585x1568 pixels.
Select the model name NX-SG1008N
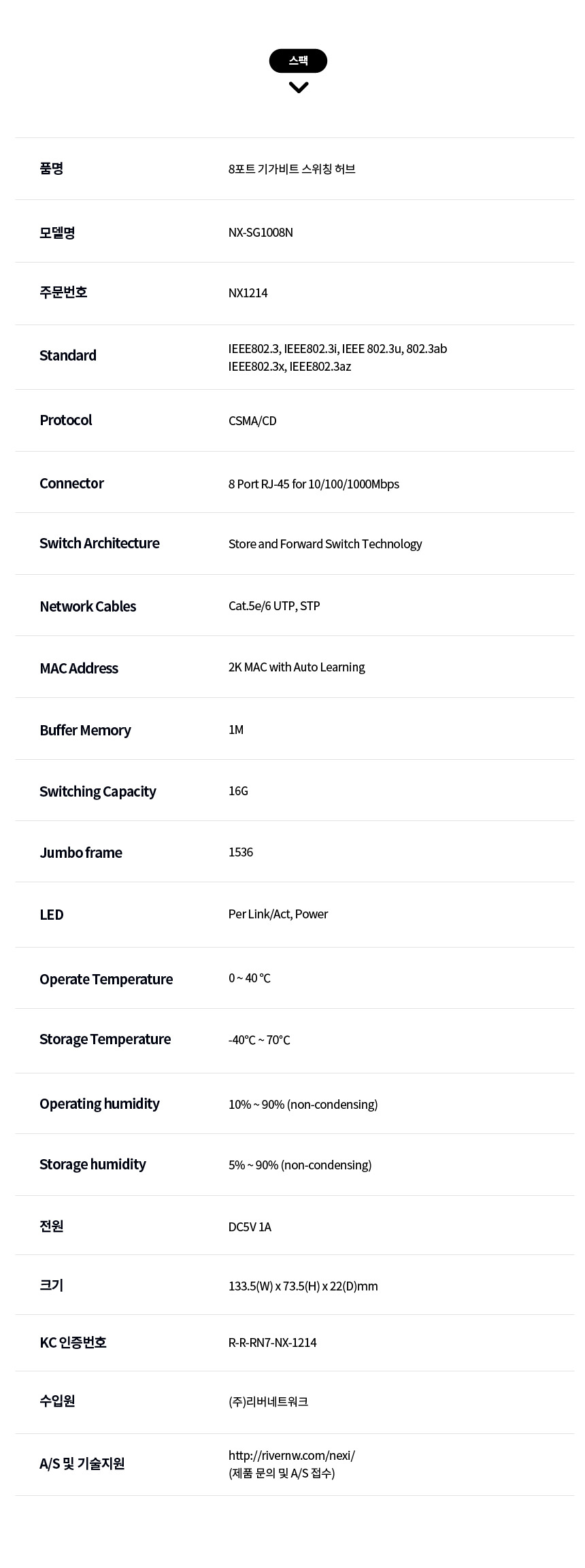click(261, 232)
